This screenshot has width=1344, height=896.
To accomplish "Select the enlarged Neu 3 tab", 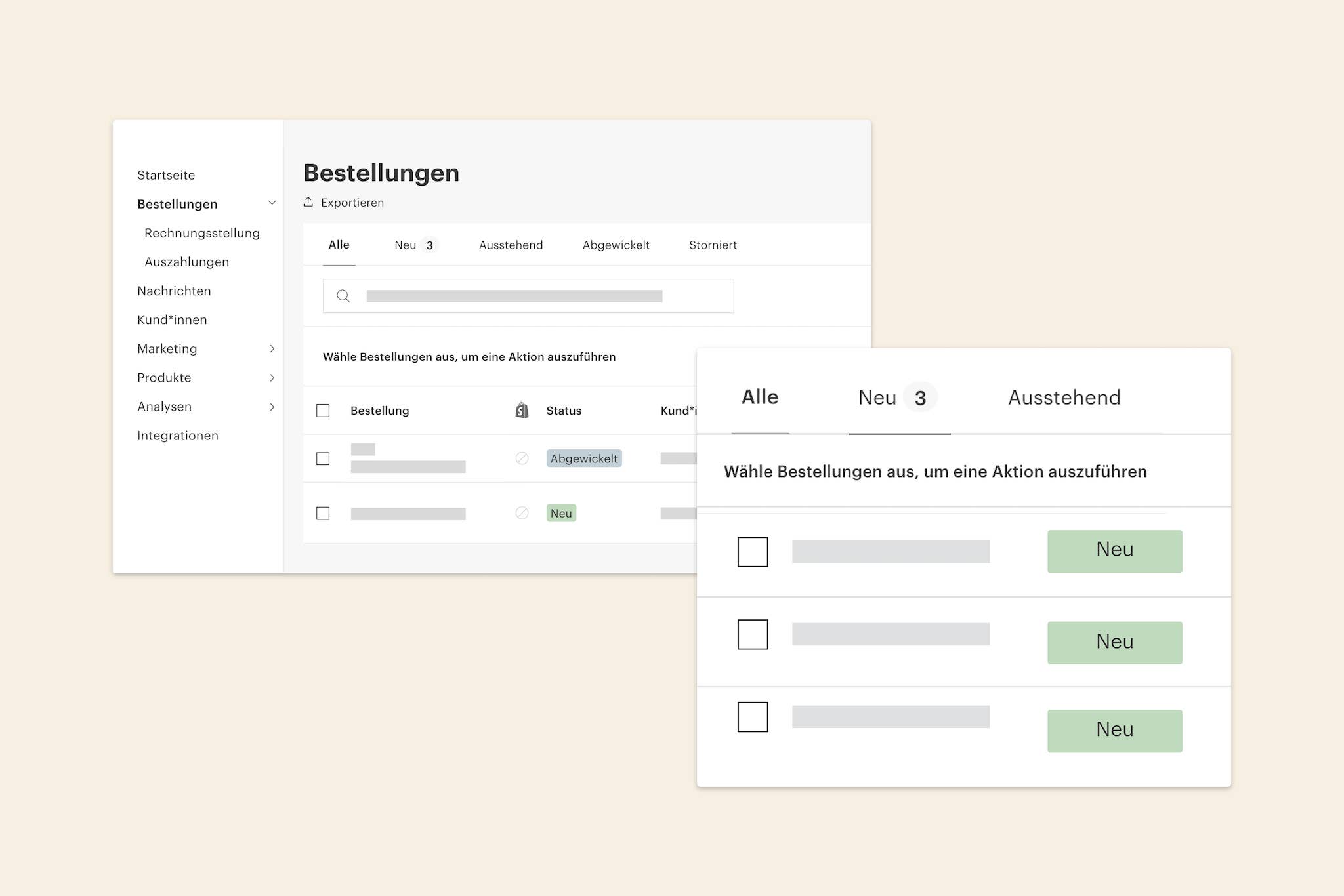I will coord(897,397).
